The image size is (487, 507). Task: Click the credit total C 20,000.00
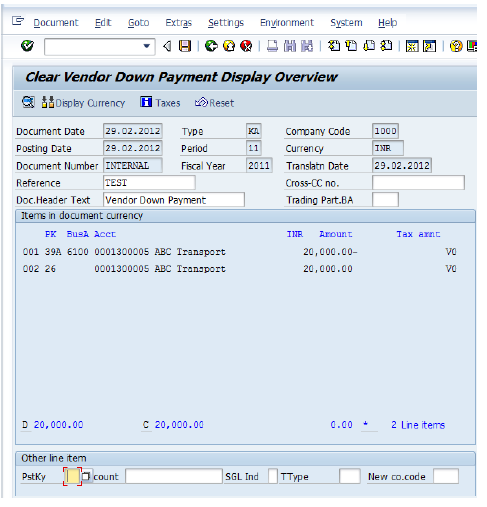[173, 425]
